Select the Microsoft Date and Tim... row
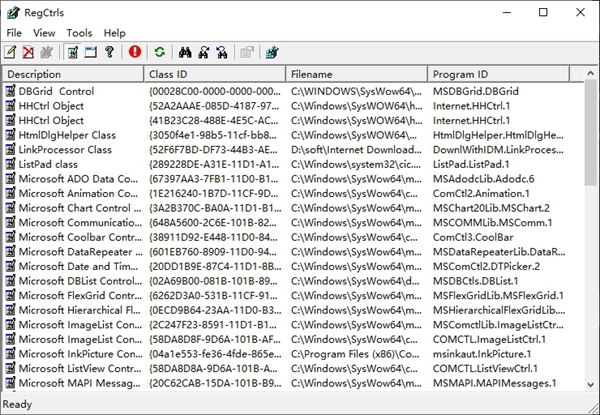Viewport: 600px width, 415px height. tap(293, 266)
